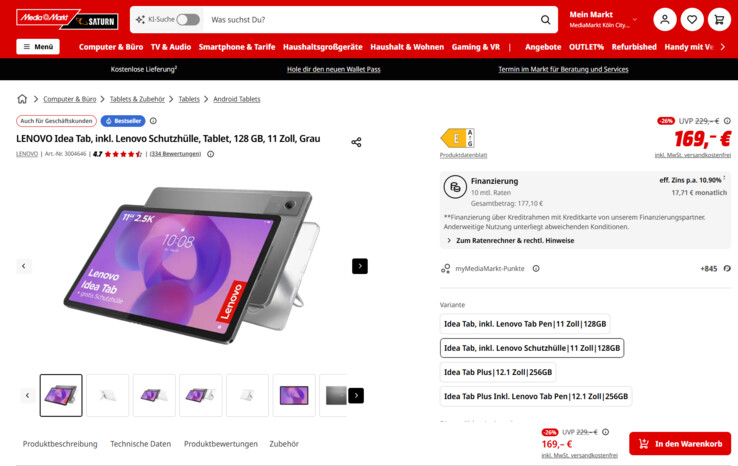Open Gaming & VR category

(x=476, y=47)
